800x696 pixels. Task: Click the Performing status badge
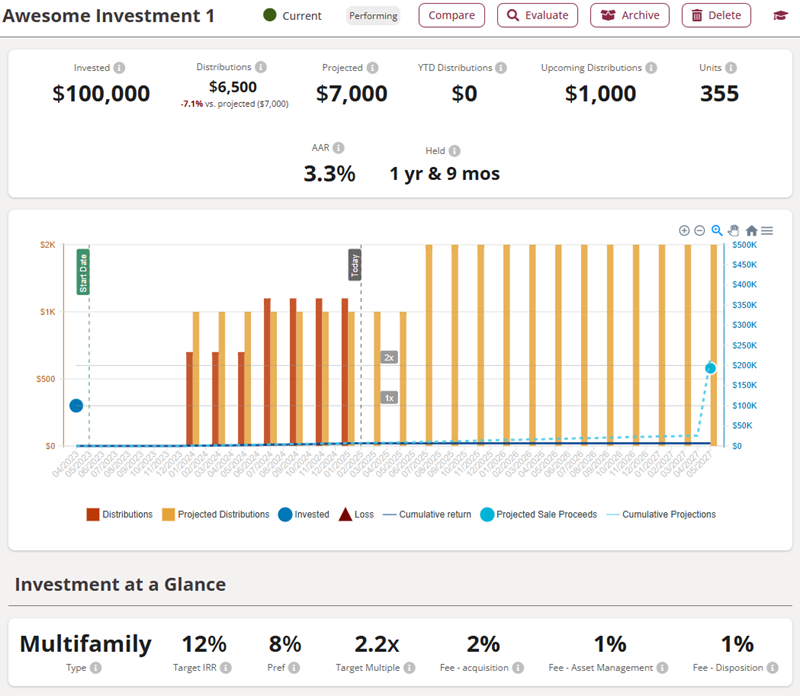(x=373, y=16)
